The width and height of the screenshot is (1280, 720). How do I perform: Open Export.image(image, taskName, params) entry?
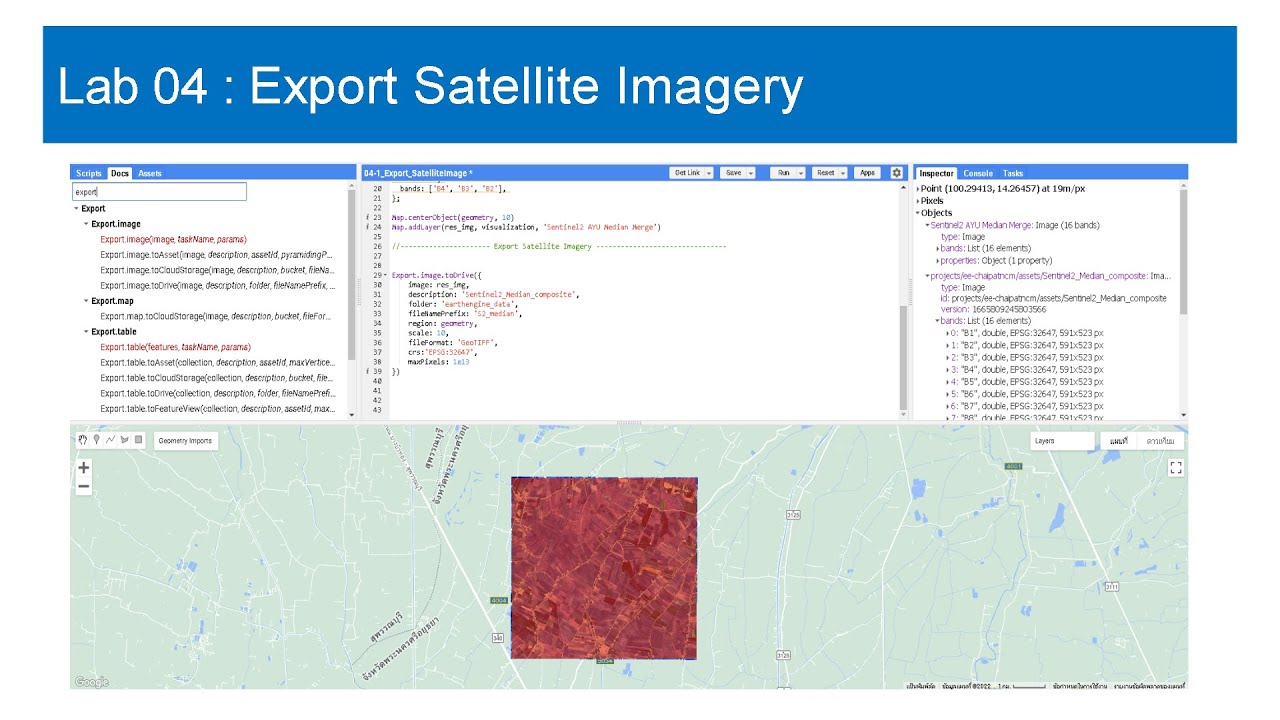pyautogui.click(x=173, y=240)
